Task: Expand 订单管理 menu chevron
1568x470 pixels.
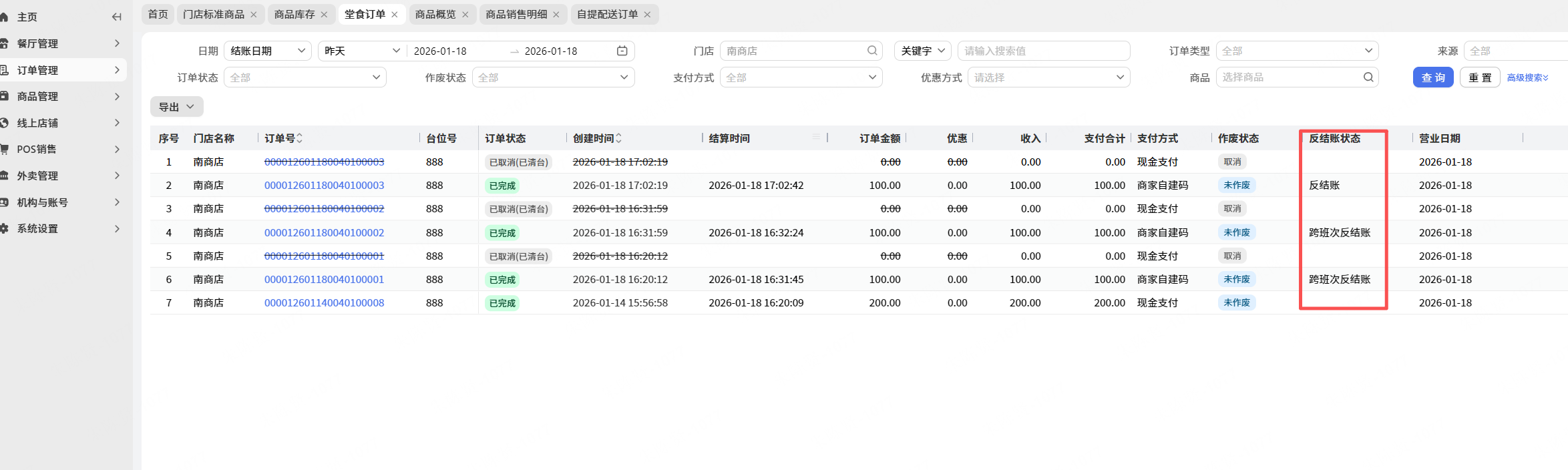Action: click(x=118, y=70)
